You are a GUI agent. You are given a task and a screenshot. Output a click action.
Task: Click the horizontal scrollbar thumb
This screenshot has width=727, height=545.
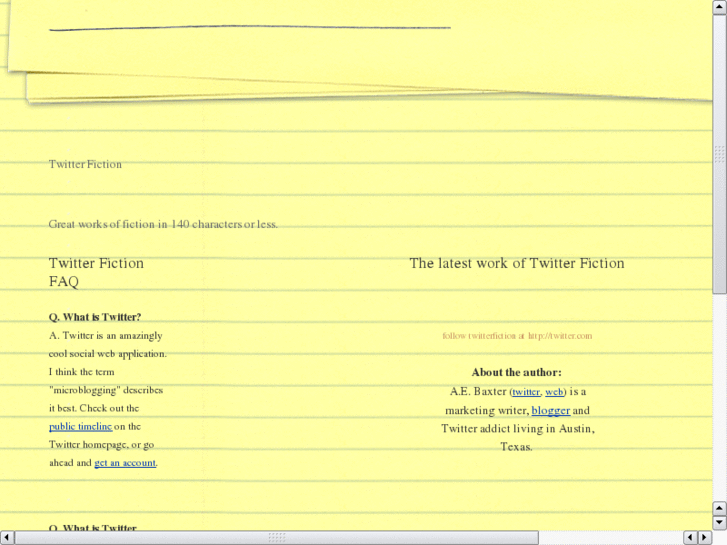point(276,538)
